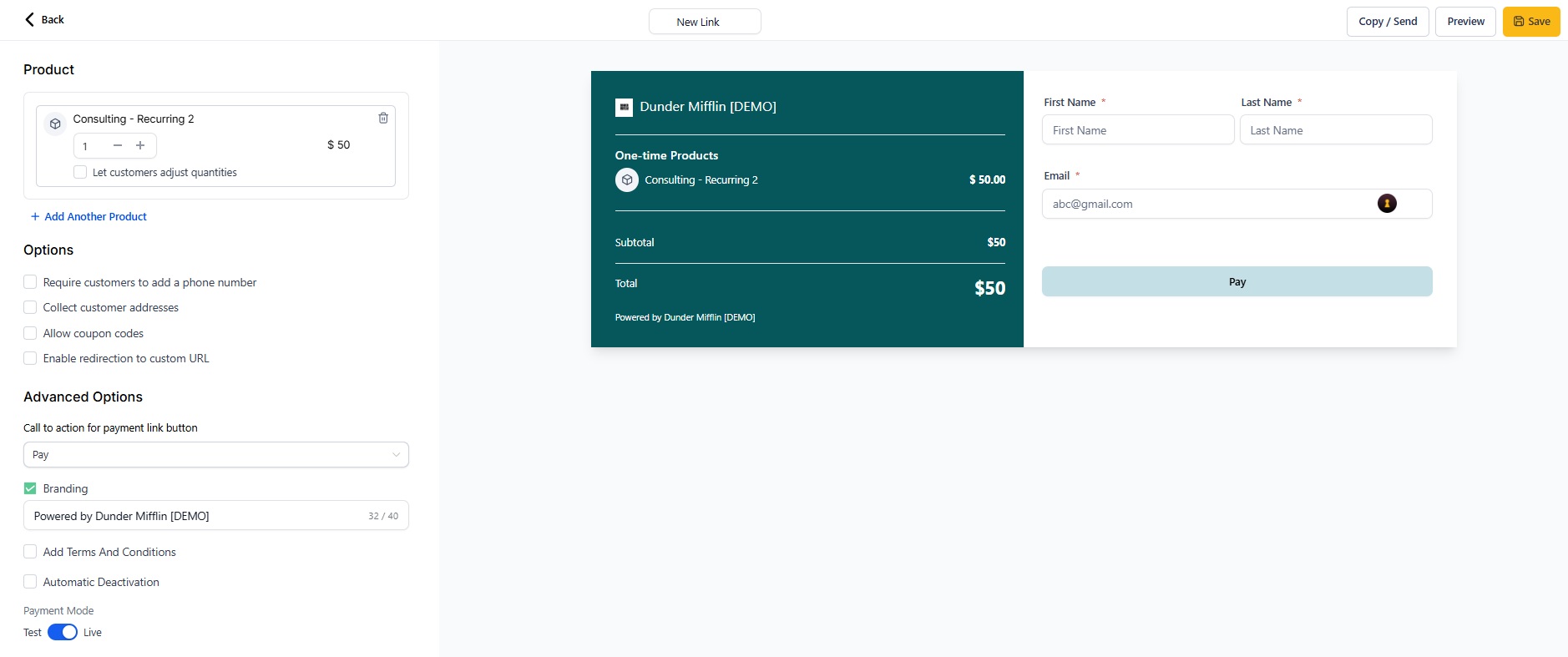
Task: Click the Subtotal label in the preview
Action: (635, 242)
